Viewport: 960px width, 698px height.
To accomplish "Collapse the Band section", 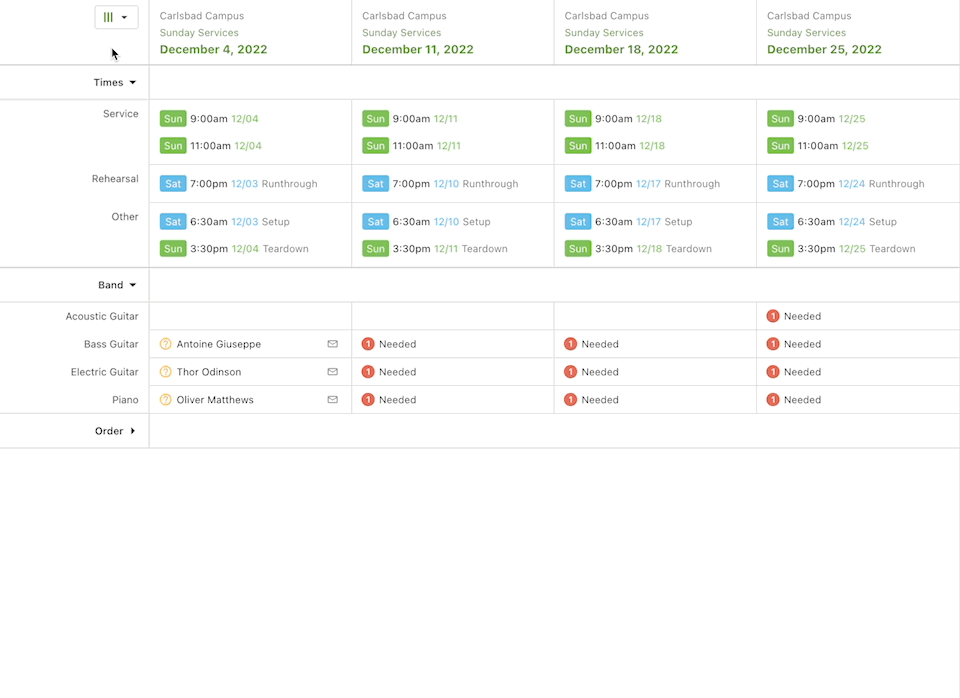I will pos(116,285).
